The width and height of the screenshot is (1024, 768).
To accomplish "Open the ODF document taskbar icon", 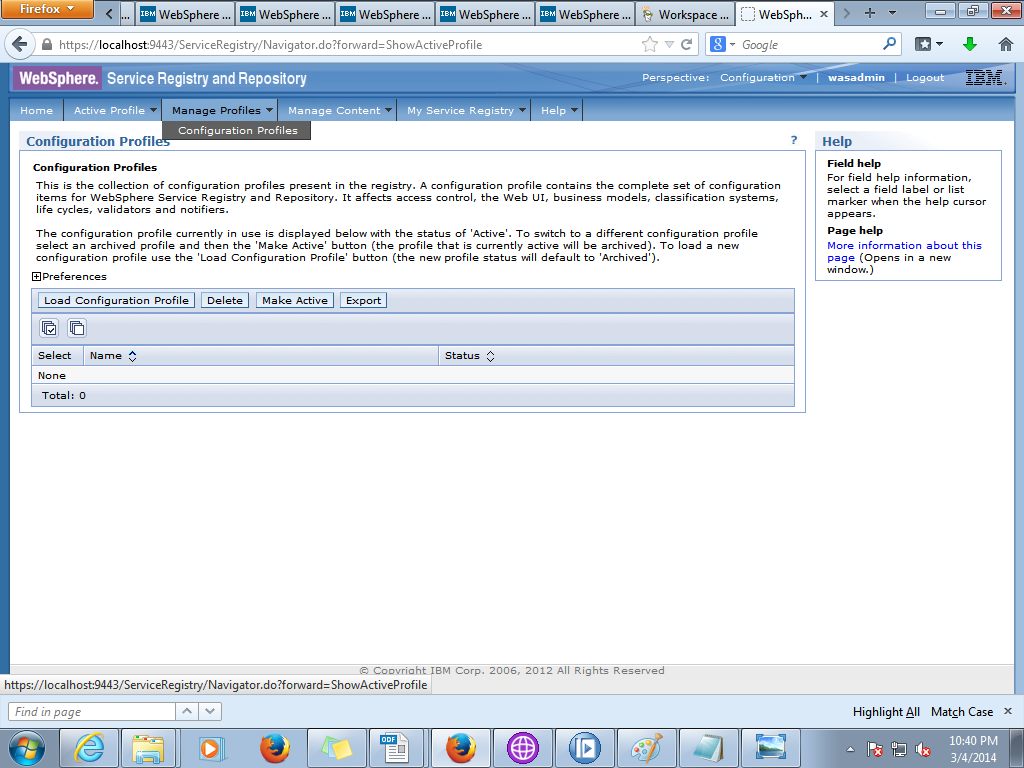I will pos(394,748).
